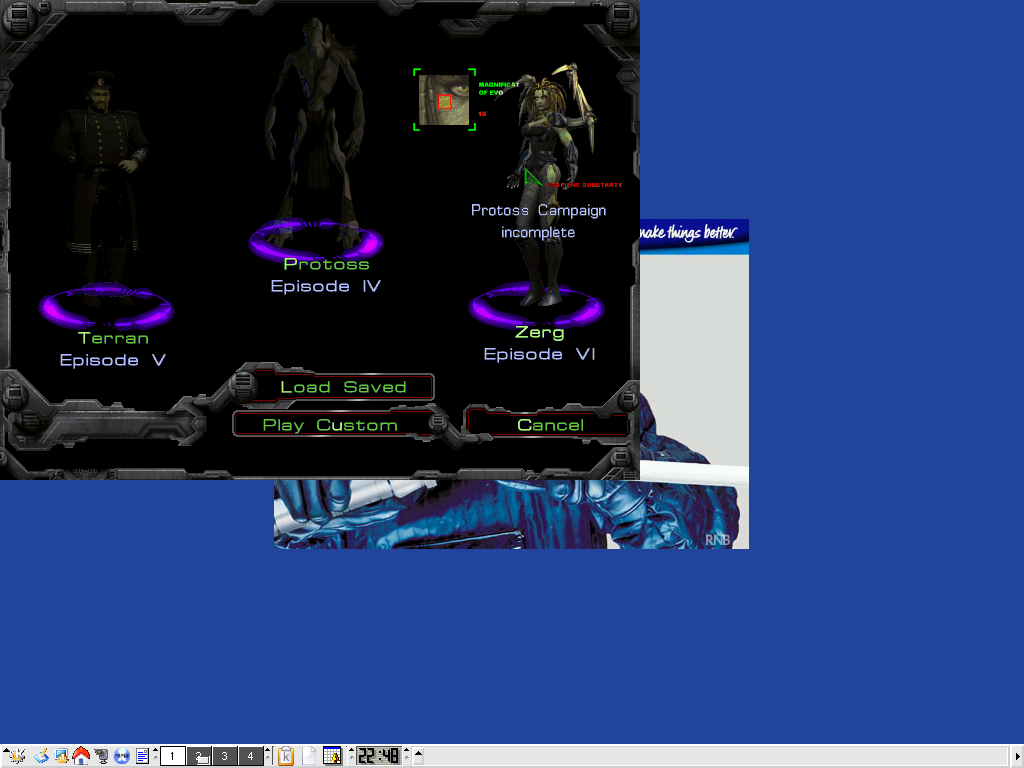Open the drawing pencil application icon
This screenshot has height=768, width=1024.
tap(41, 756)
